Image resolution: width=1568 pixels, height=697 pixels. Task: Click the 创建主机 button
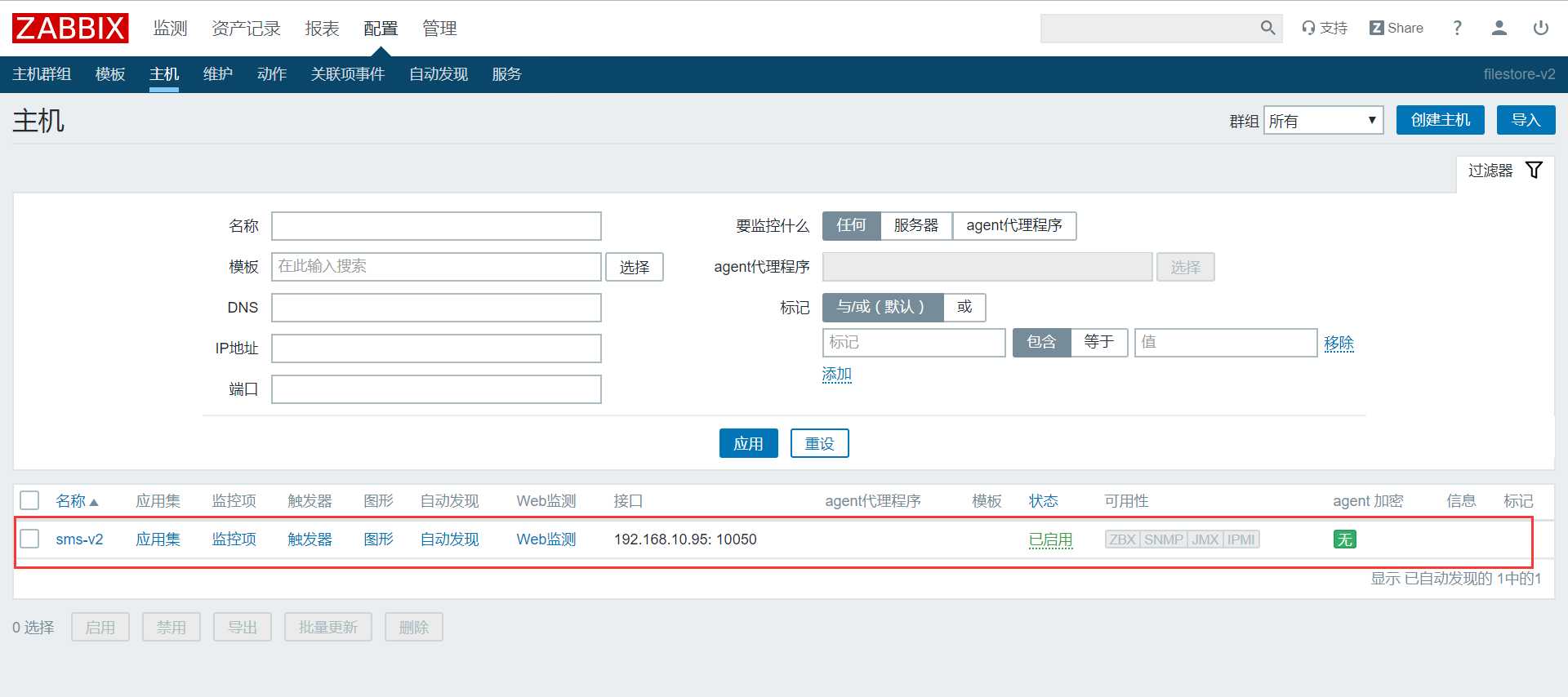1441,120
